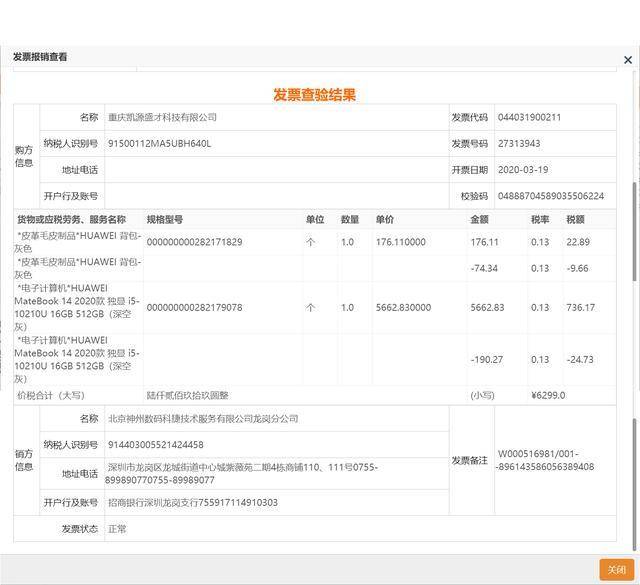Select unit price 5662.830000
The image size is (640, 585).
click(x=403, y=307)
